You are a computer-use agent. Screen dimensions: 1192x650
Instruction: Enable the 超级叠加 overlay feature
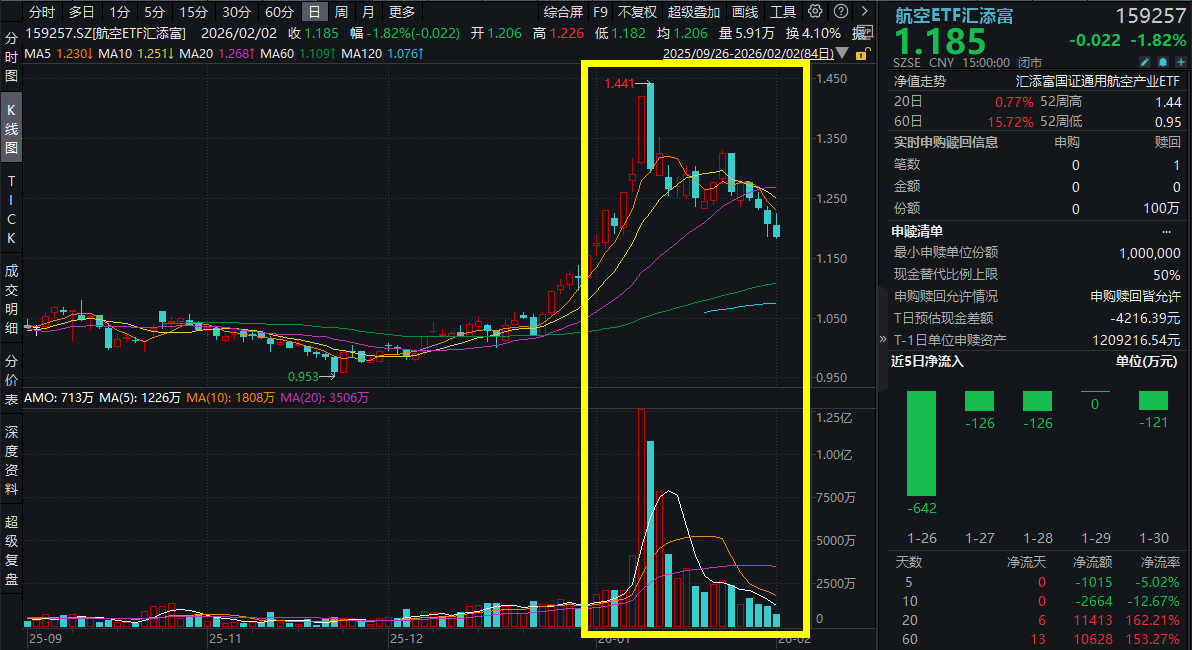point(692,12)
